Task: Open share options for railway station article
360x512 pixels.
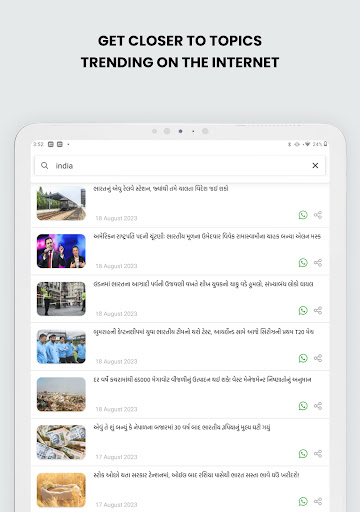Action: (318, 215)
